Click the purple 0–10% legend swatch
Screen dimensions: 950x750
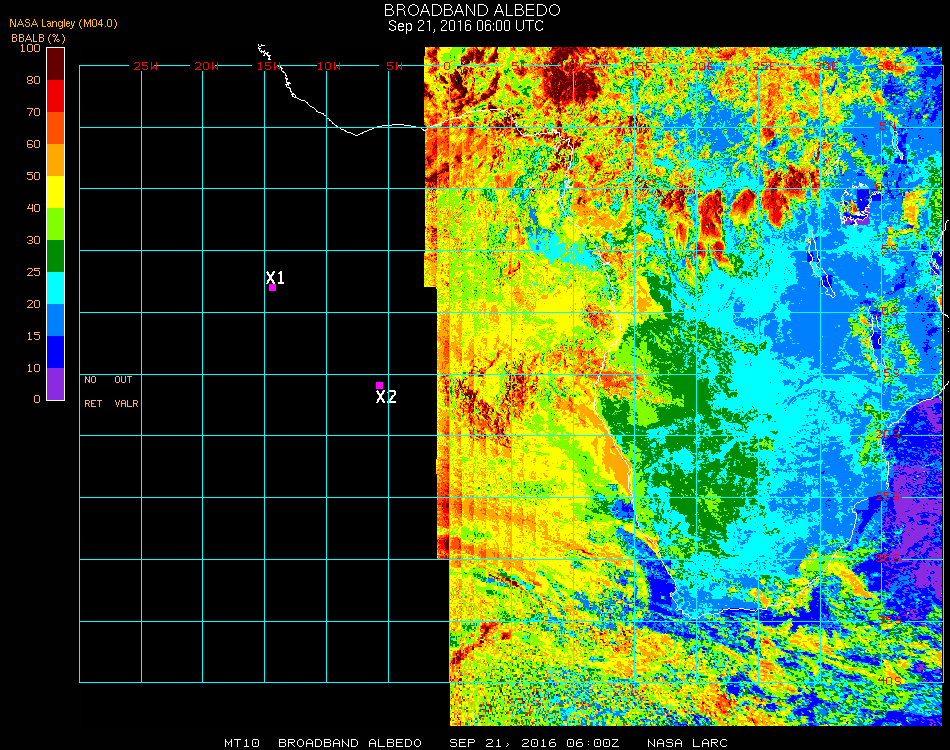coord(56,383)
